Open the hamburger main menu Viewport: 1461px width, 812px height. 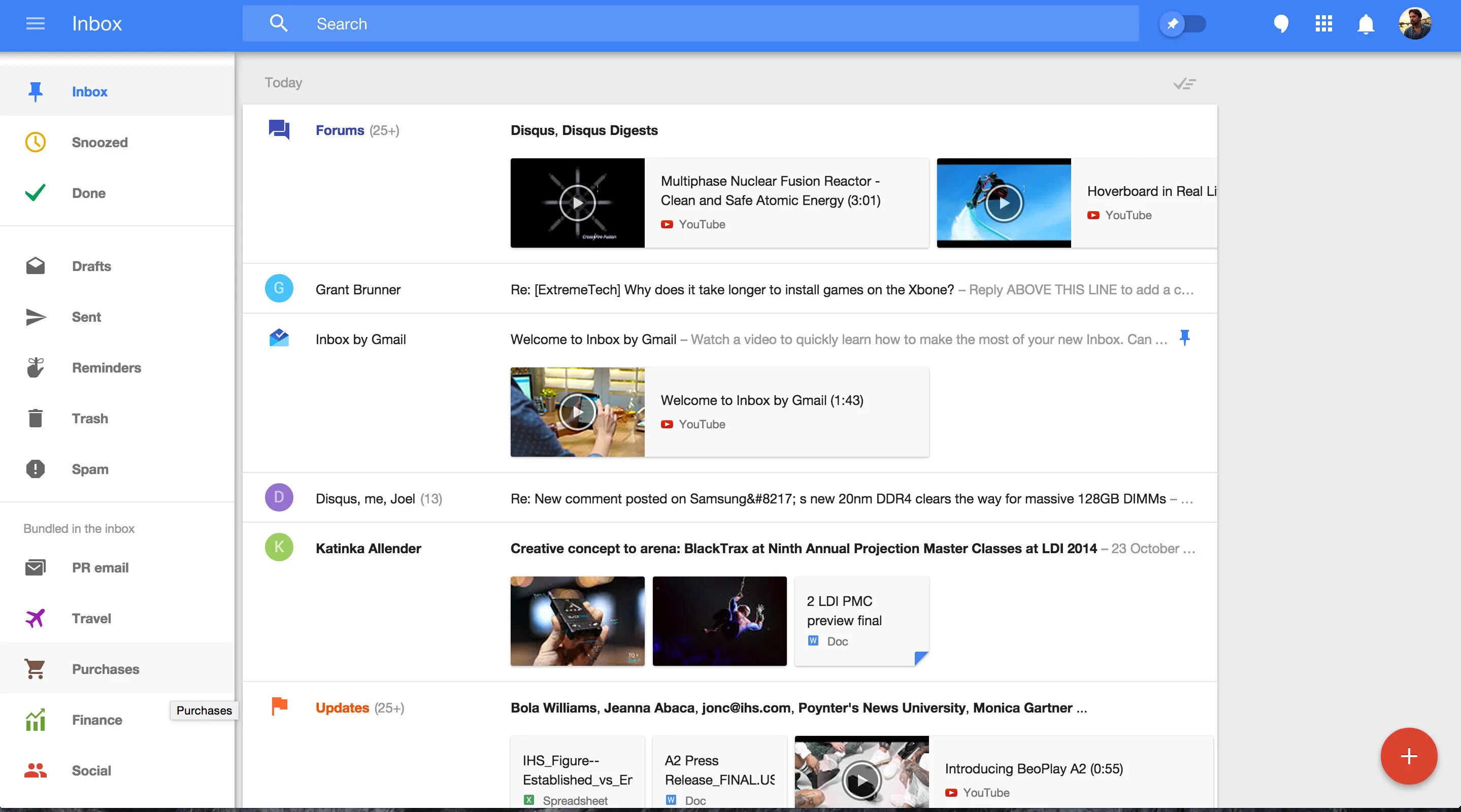click(x=35, y=24)
